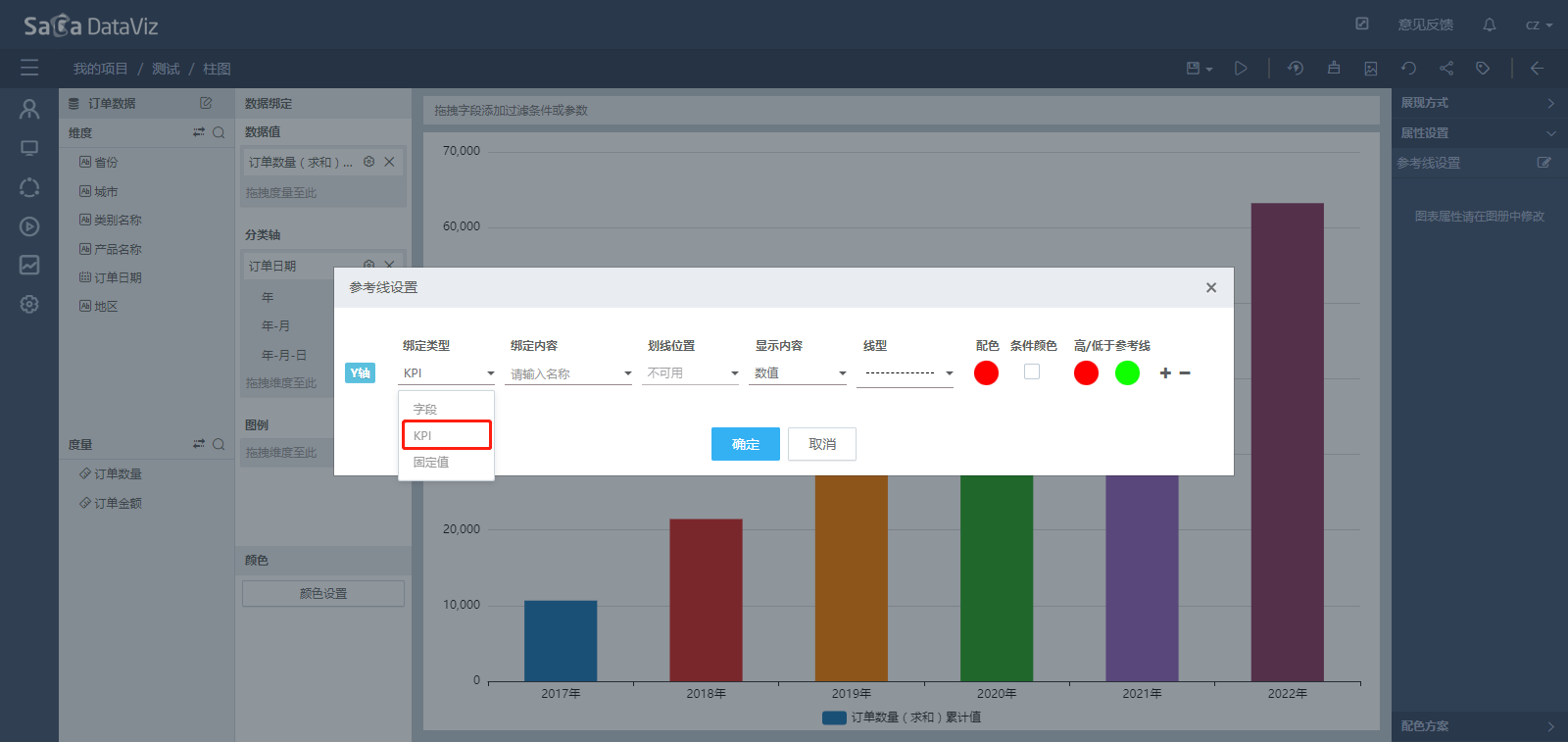The height and width of the screenshot is (742, 1568).
Task: Select the 订单金额 measure field
Action: coord(118,503)
